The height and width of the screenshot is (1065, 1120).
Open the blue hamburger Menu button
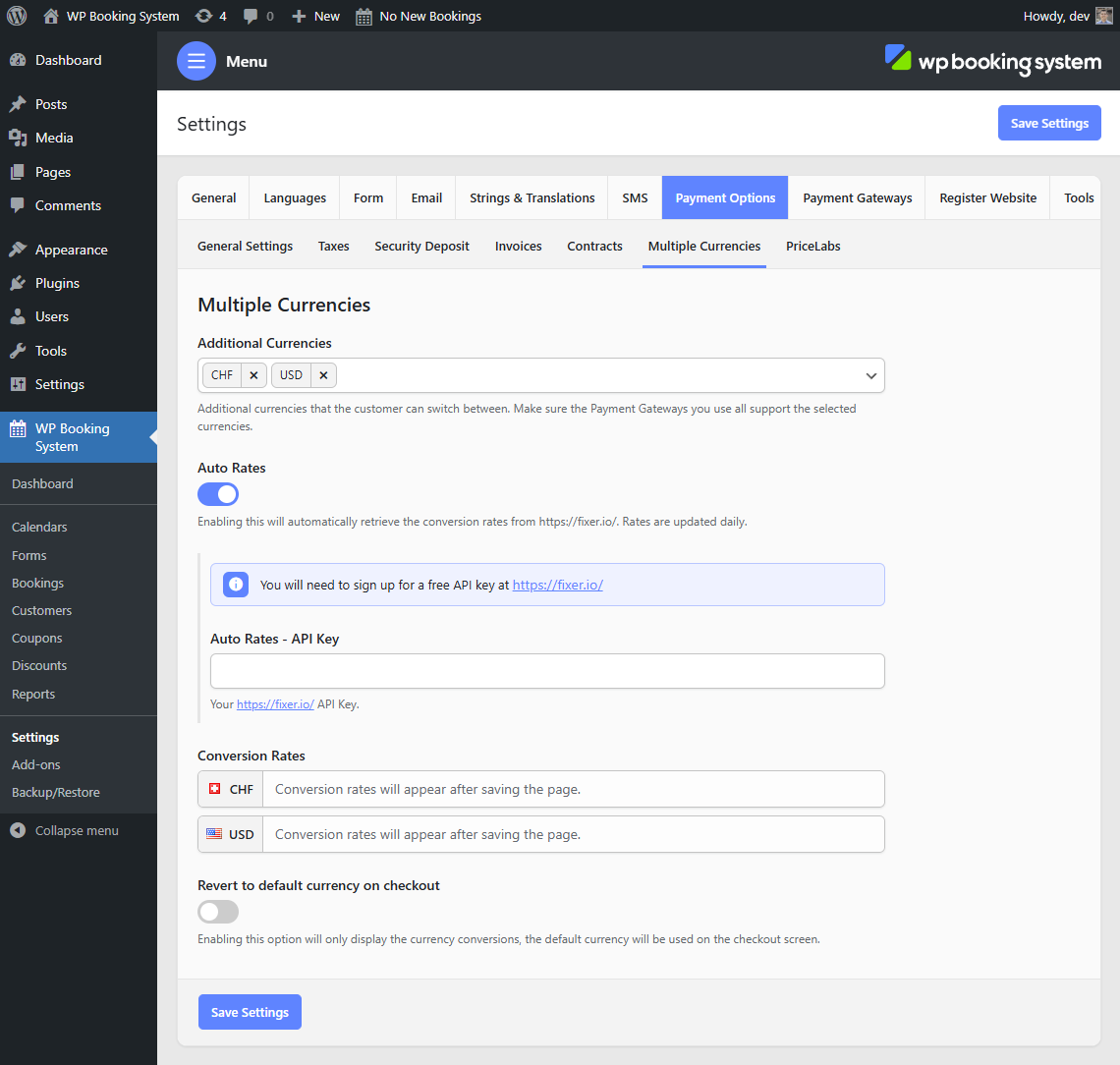(x=196, y=62)
